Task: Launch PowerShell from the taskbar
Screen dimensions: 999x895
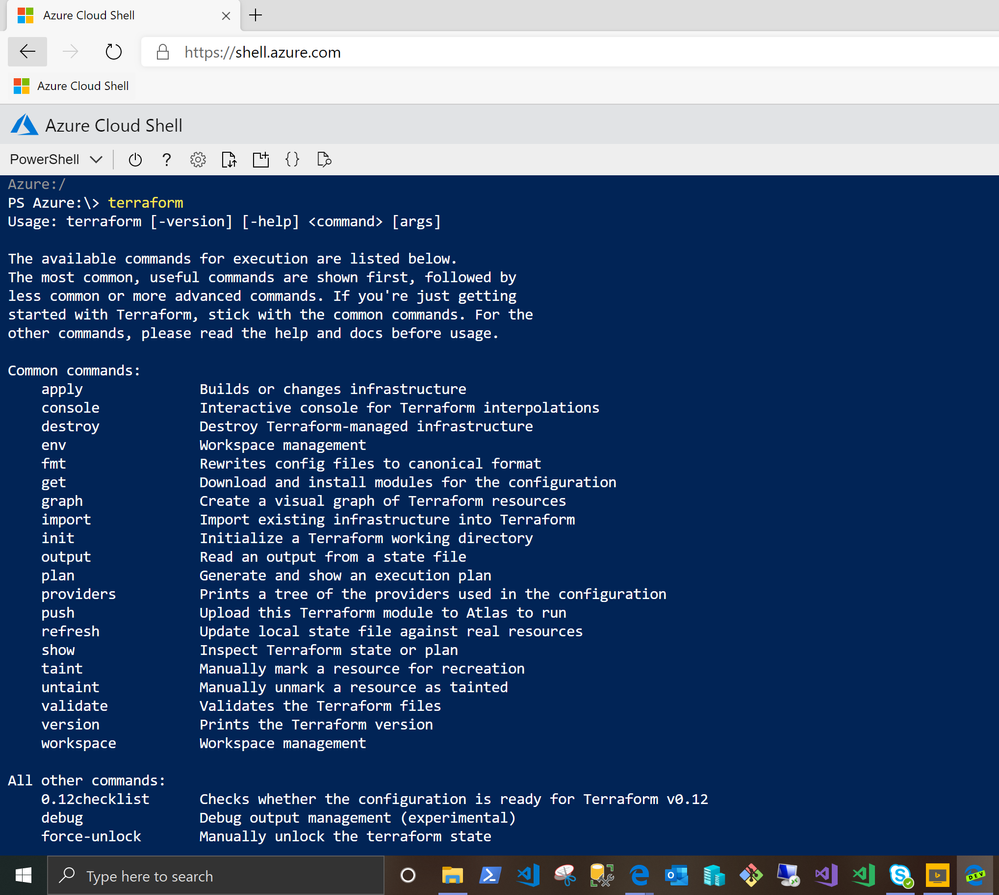Action: click(x=489, y=876)
